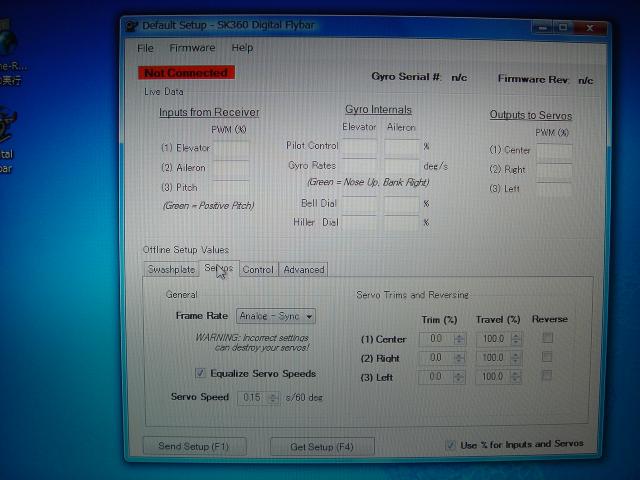
Task: Click the Center servo Trim value field
Action: [x=436, y=339]
